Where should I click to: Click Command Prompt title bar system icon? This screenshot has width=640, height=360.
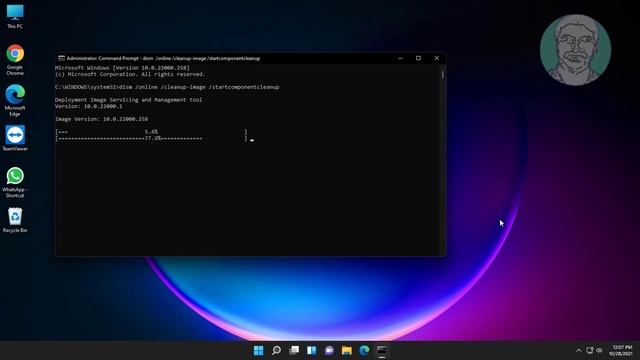point(61,58)
